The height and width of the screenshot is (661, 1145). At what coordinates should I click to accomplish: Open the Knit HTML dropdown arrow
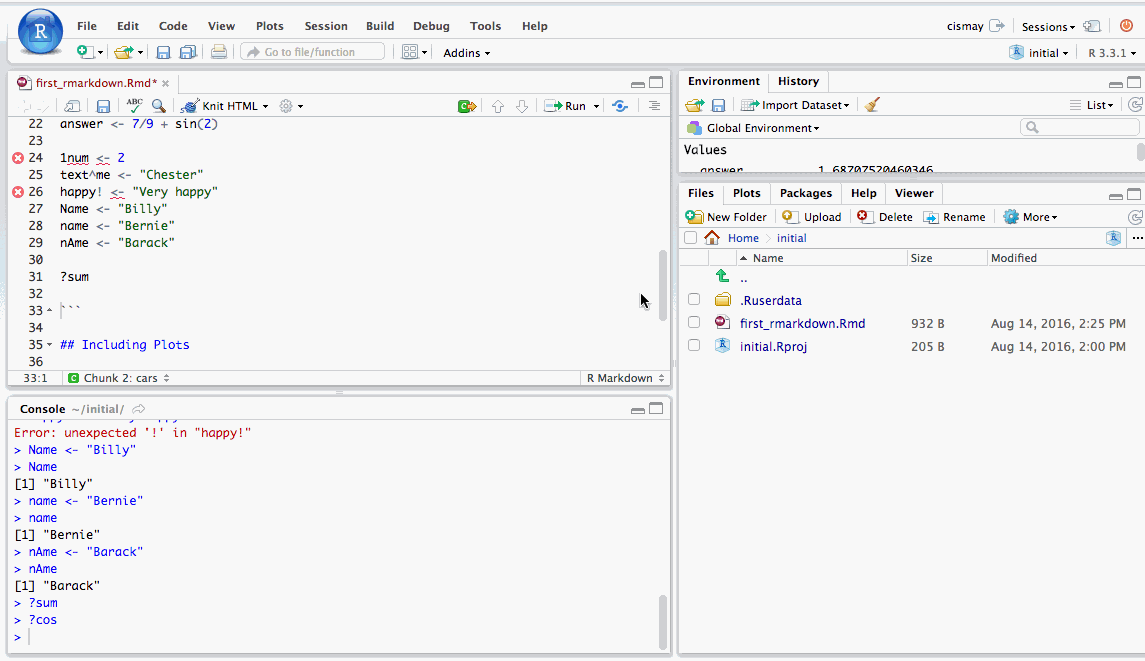point(266,106)
